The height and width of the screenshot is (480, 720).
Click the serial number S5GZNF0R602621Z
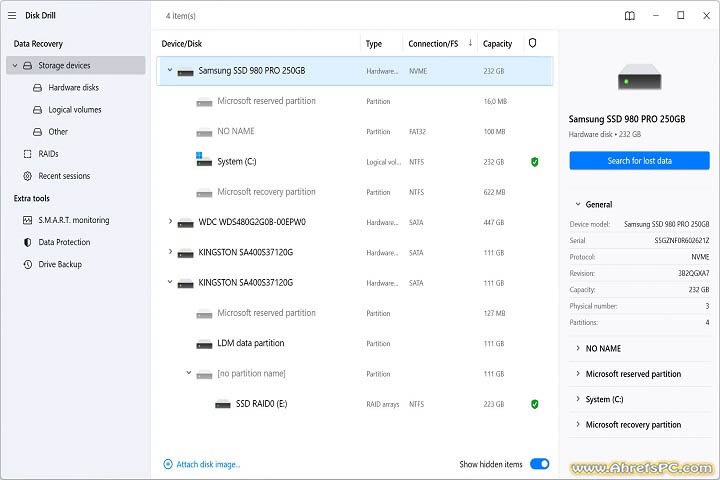pyautogui.click(x=681, y=240)
